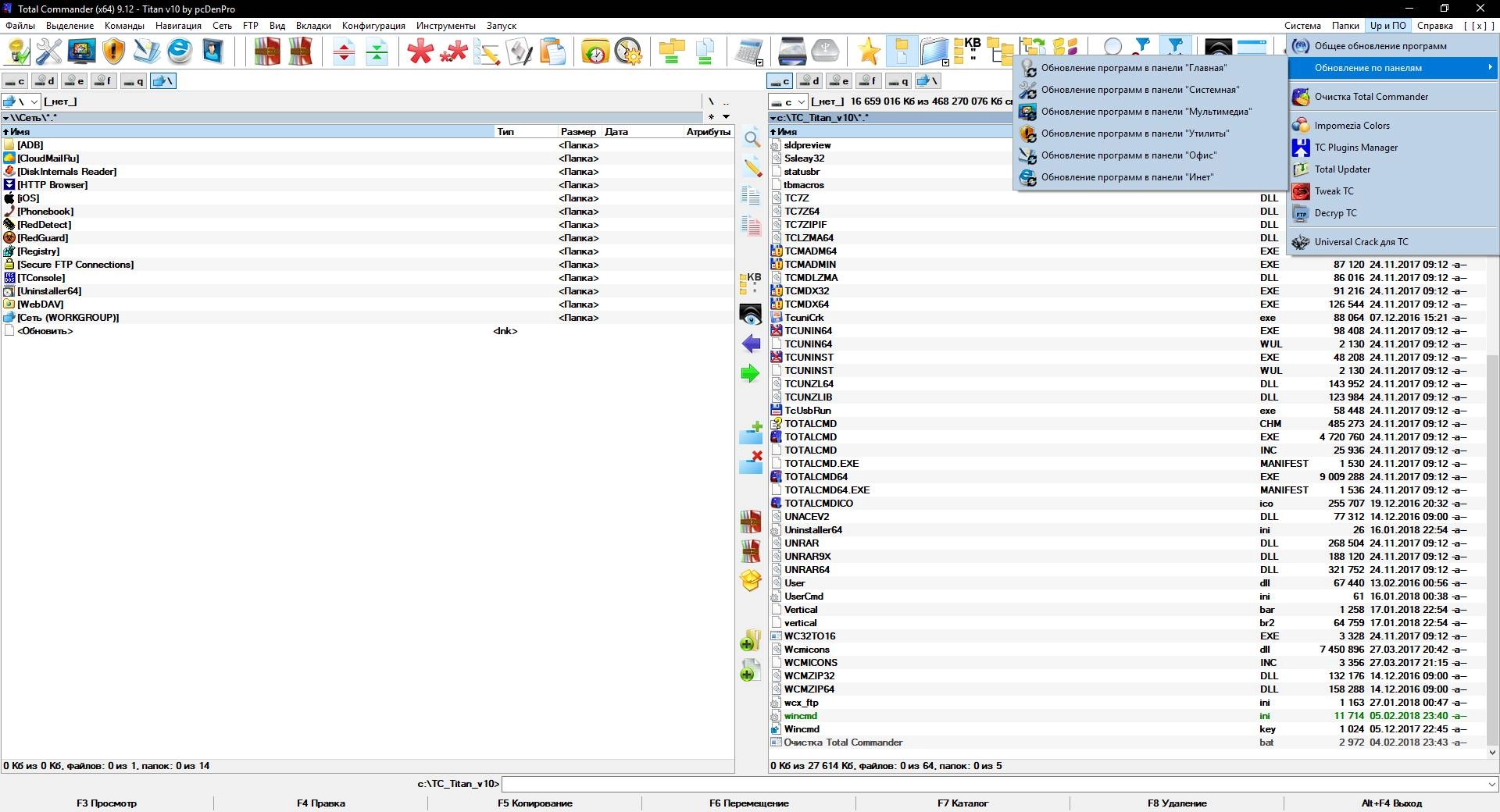Viewport: 1500px width, 812px height.
Task: Click the yellow star favorites icon
Action: tap(869, 52)
